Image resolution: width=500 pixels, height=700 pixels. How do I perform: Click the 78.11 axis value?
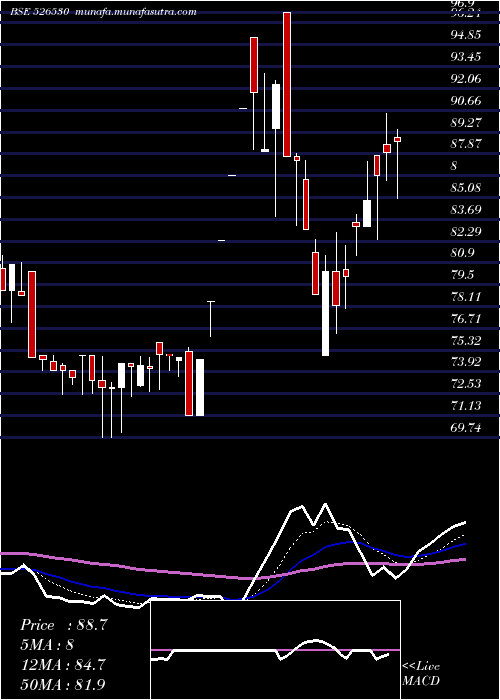(466, 297)
